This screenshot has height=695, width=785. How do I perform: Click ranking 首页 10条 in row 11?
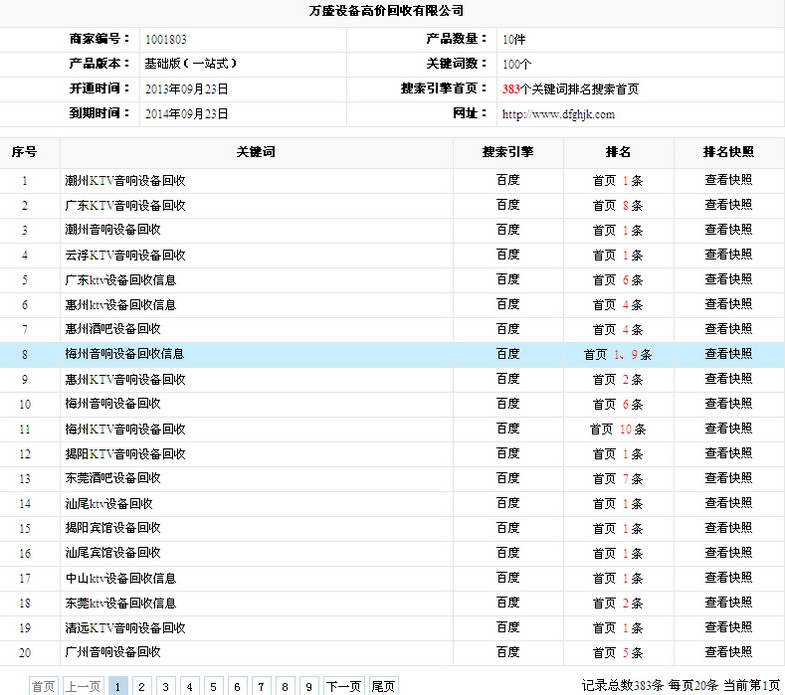618,430
